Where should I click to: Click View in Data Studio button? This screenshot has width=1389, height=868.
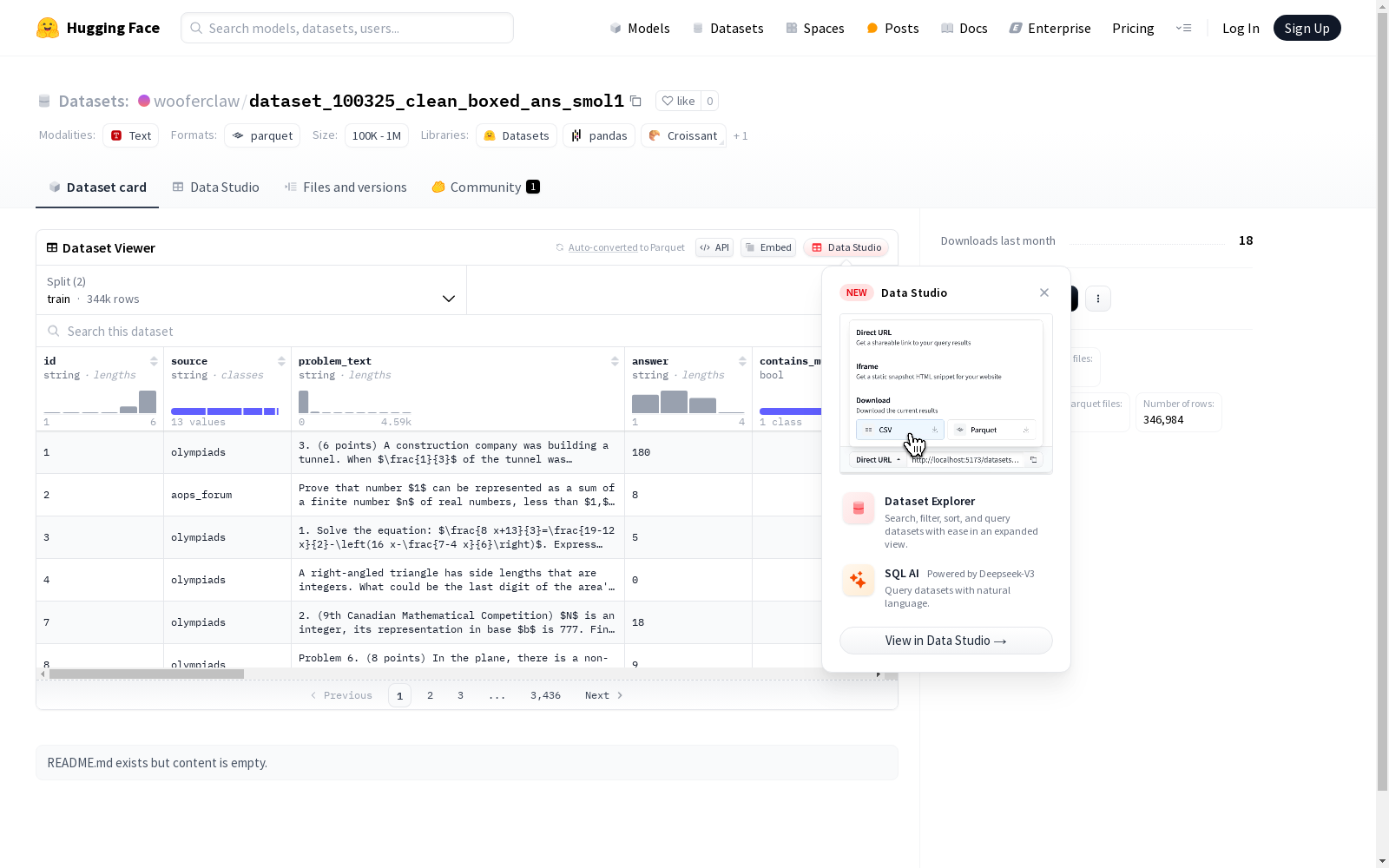tap(946, 641)
